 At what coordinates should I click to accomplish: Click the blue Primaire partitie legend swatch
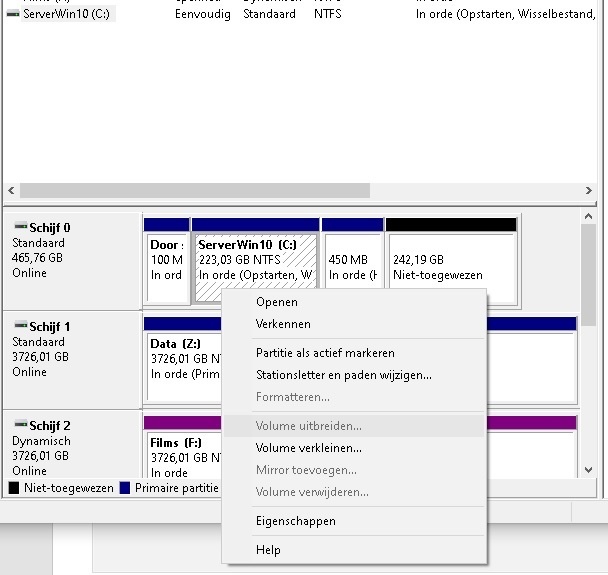point(124,488)
